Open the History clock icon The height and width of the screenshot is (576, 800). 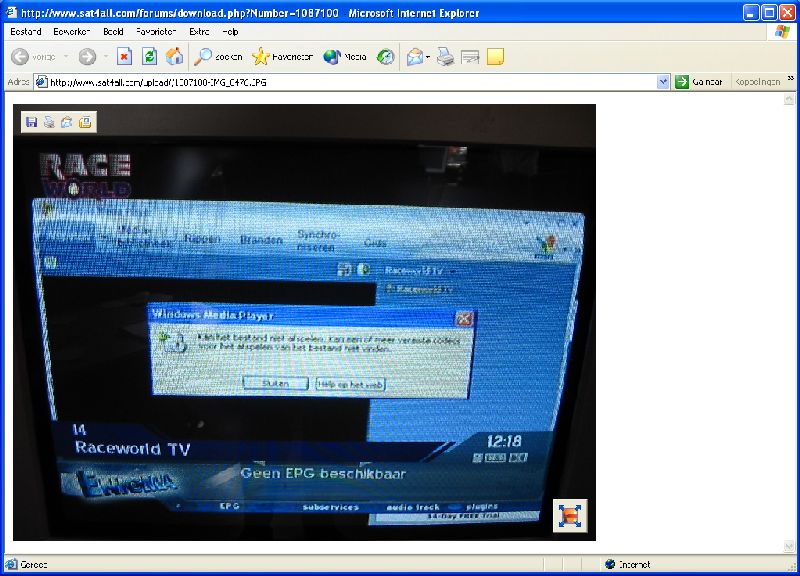[386, 57]
